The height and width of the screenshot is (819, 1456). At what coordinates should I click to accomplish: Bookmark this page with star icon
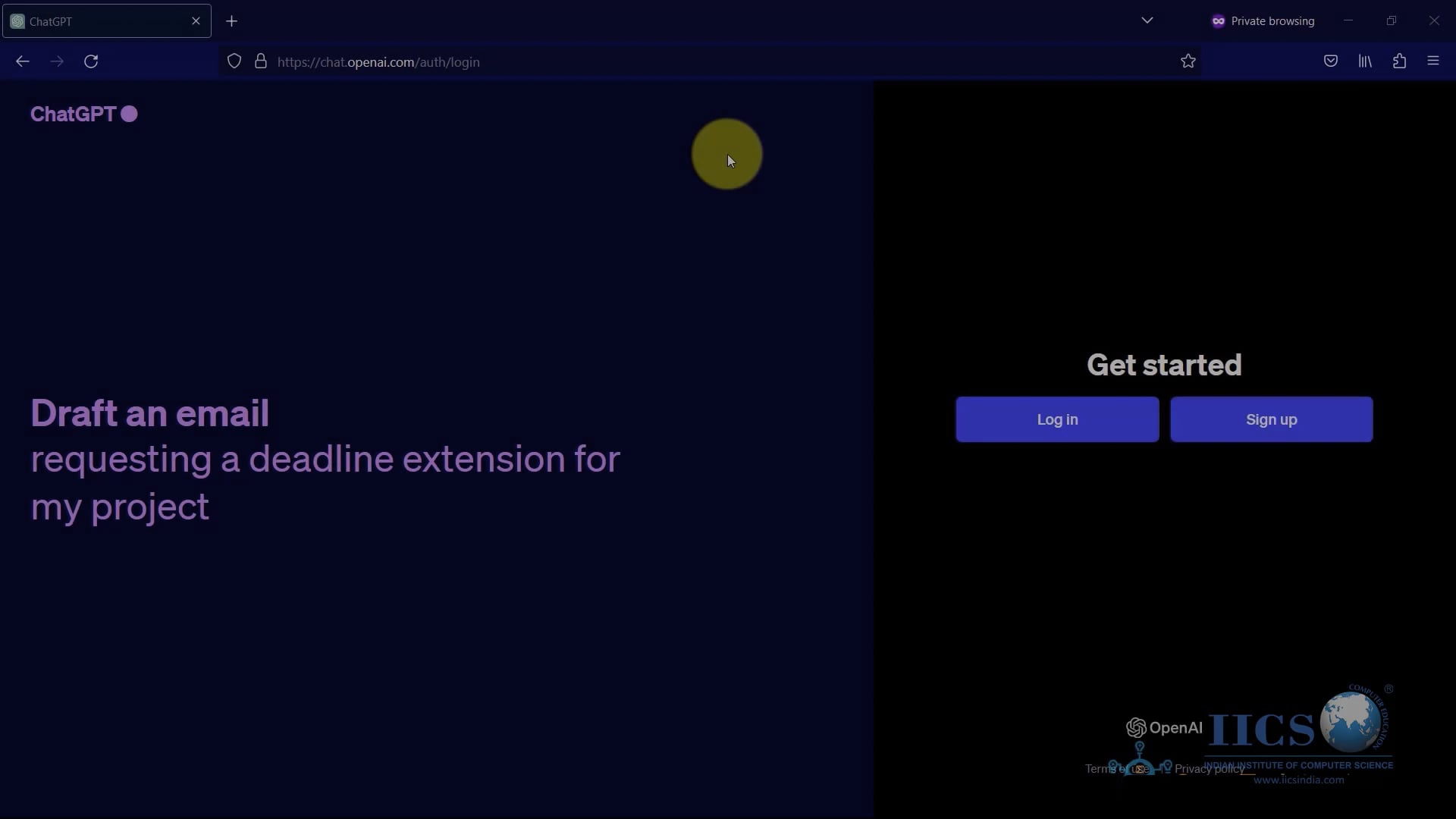click(x=1188, y=61)
